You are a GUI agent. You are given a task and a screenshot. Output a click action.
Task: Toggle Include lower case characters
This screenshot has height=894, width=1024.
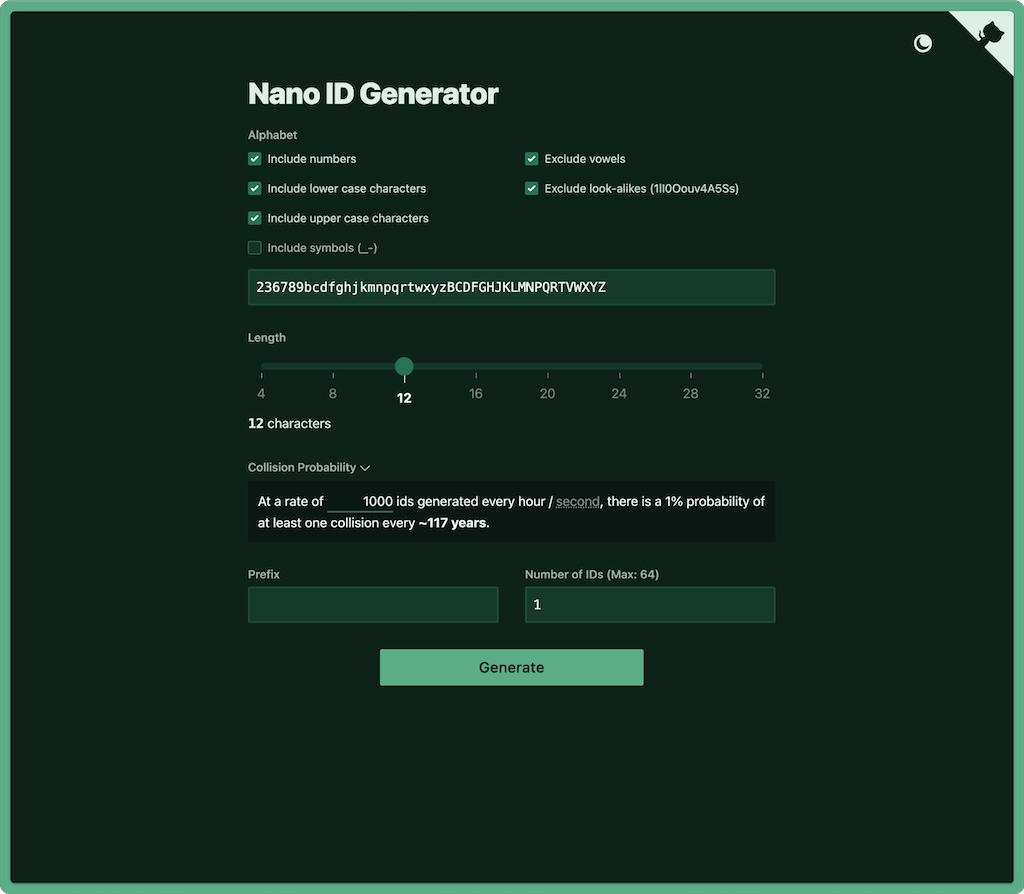point(254,188)
